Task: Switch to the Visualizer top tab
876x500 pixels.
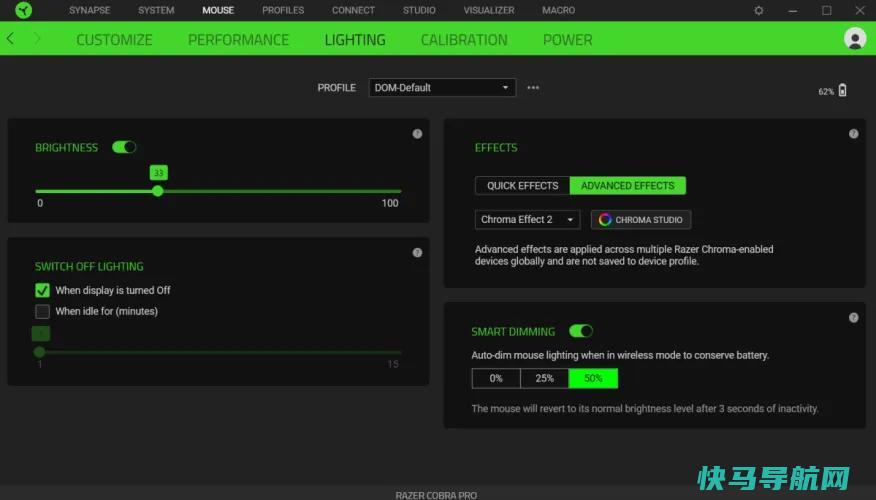Action: [489, 10]
